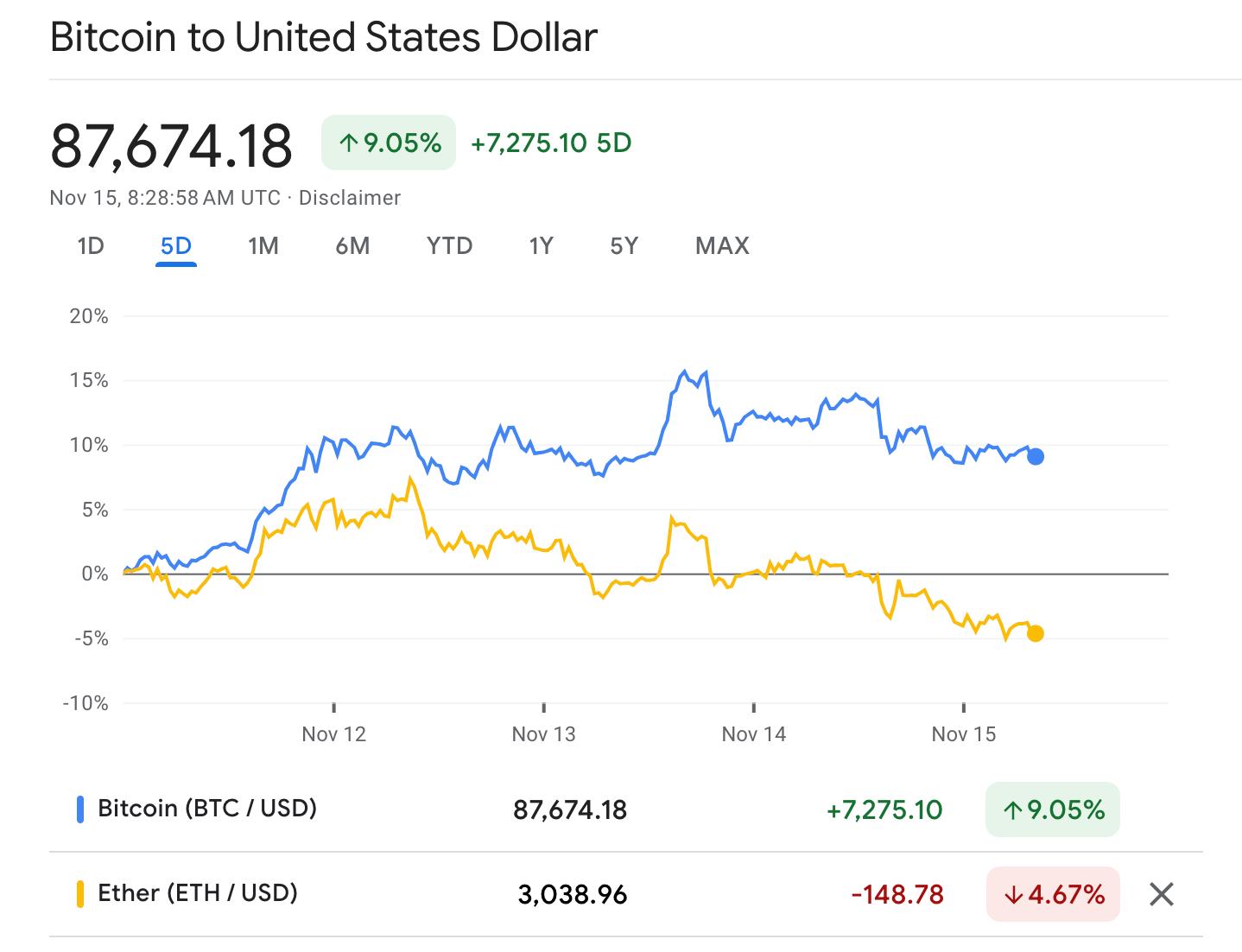Remove Ether comparison with X icon
1242x952 pixels.
1162,894
